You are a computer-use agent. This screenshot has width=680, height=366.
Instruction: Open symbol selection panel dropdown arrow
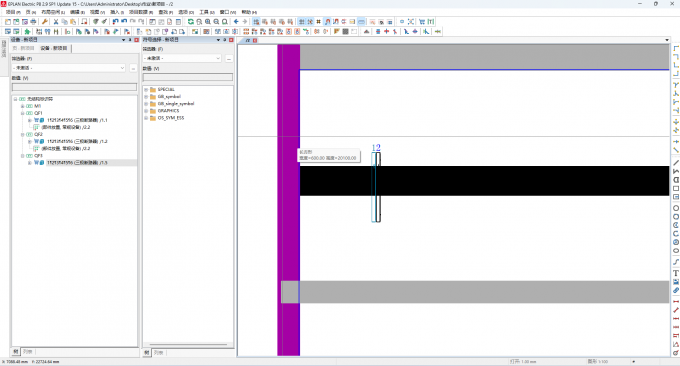pyautogui.click(x=219, y=40)
